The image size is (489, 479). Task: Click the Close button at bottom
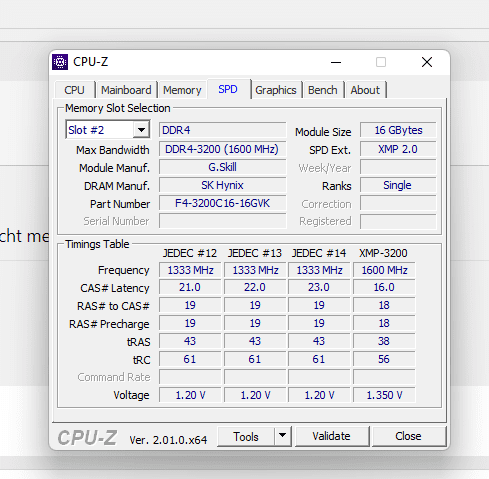(x=408, y=436)
